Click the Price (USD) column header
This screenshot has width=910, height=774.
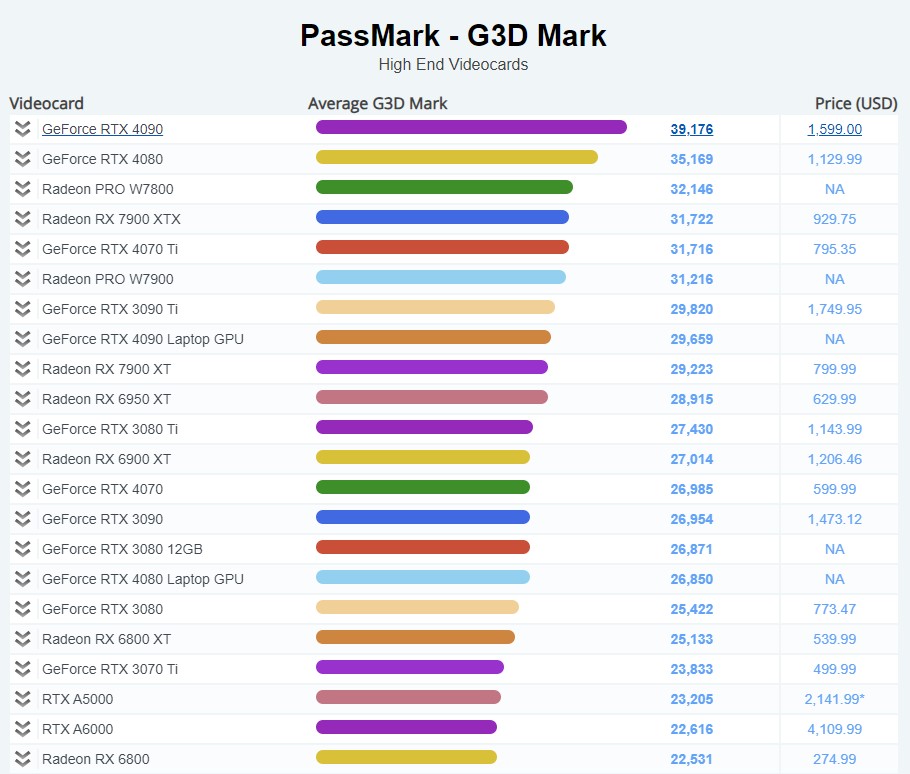(x=856, y=103)
